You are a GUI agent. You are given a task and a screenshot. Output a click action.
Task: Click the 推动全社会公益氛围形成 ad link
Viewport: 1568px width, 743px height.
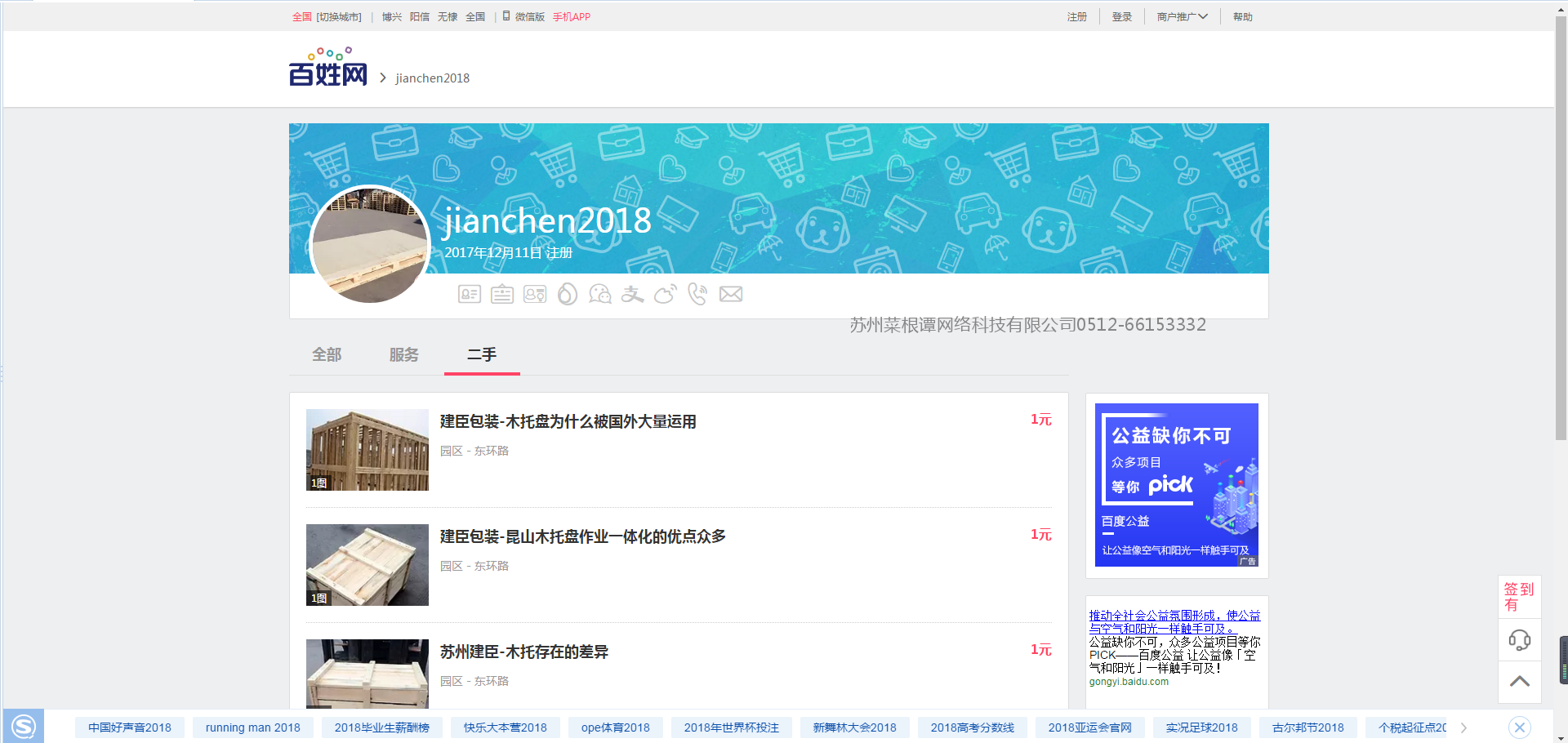coord(1174,622)
